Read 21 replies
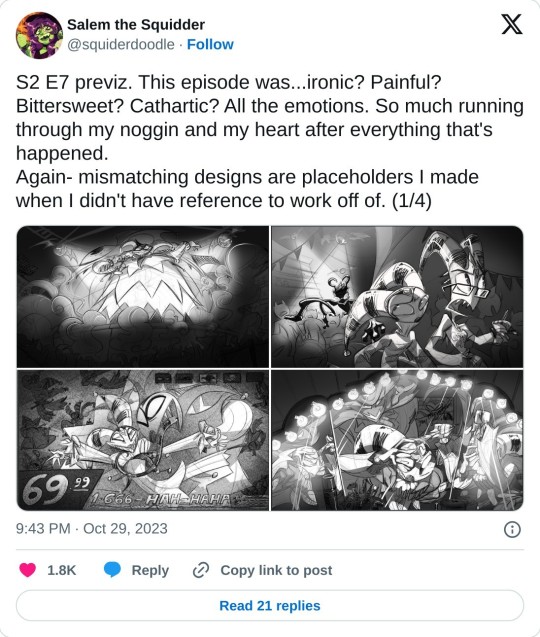This screenshot has height=637, width=540. click(270, 605)
